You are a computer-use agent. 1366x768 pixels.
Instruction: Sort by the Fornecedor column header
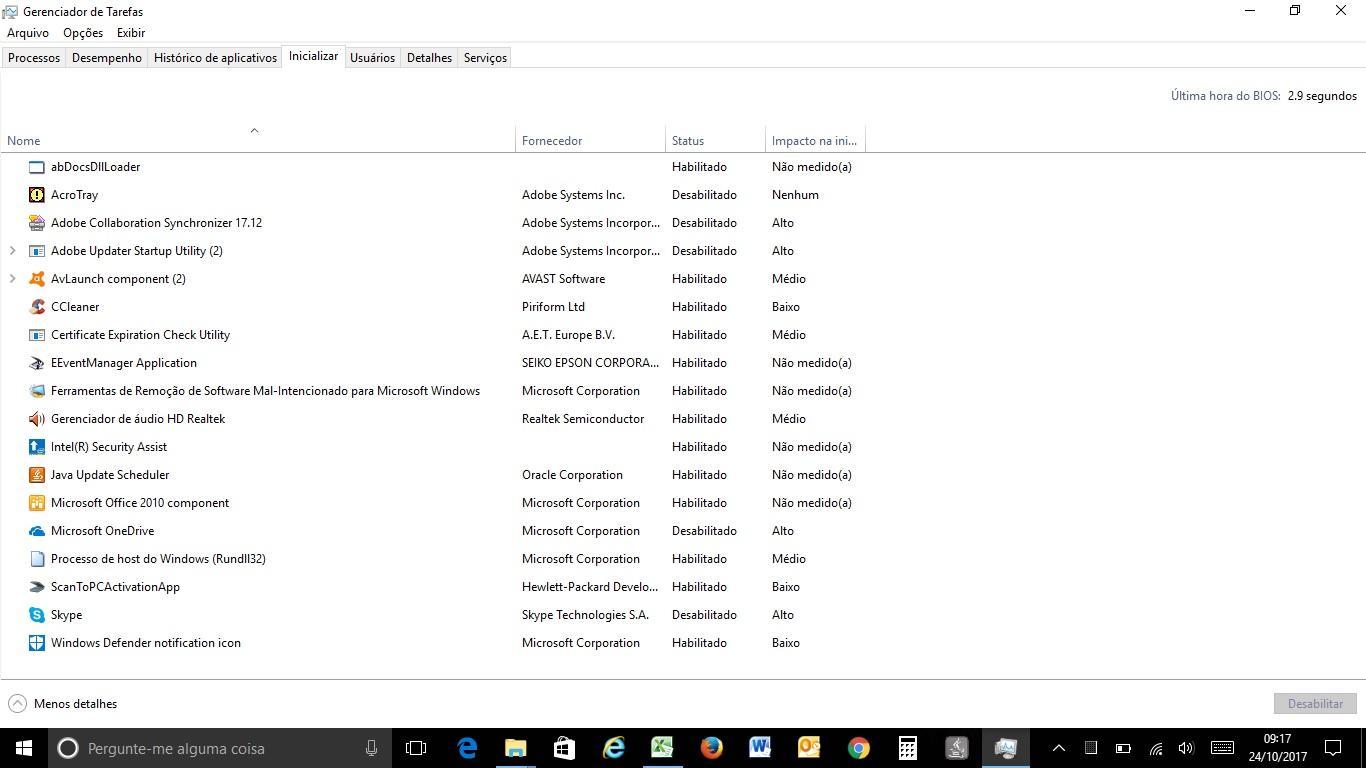pyautogui.click(x=590, y=138)
